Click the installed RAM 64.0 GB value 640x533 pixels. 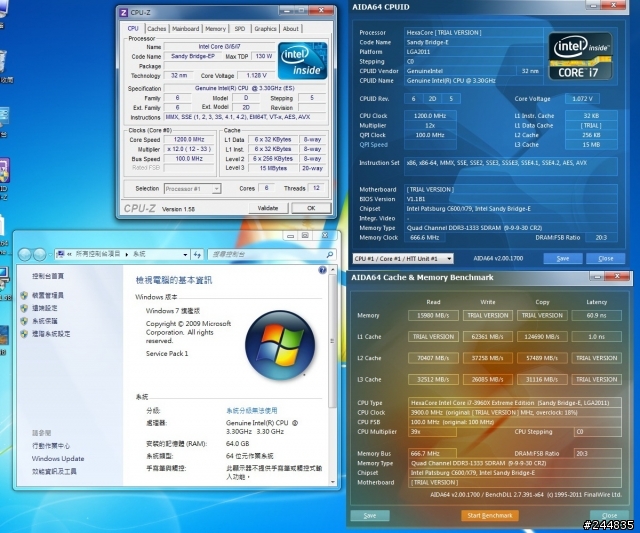click(238, 444)
